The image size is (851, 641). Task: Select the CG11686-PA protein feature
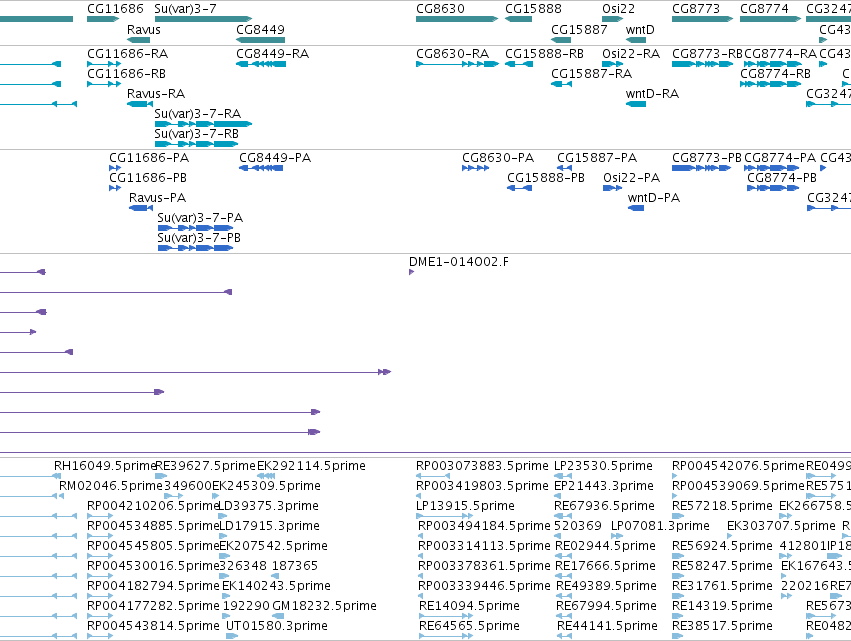[115, 168]
